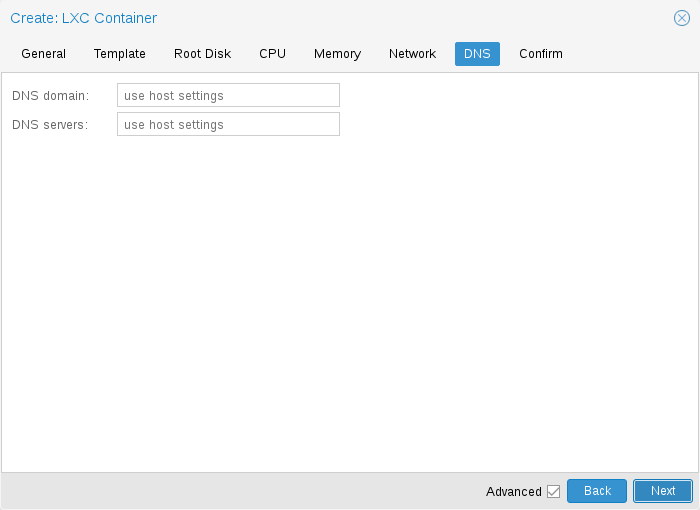Click the "DNS servers:" field label
Viewport: 700px width, 510px height.
50,125
